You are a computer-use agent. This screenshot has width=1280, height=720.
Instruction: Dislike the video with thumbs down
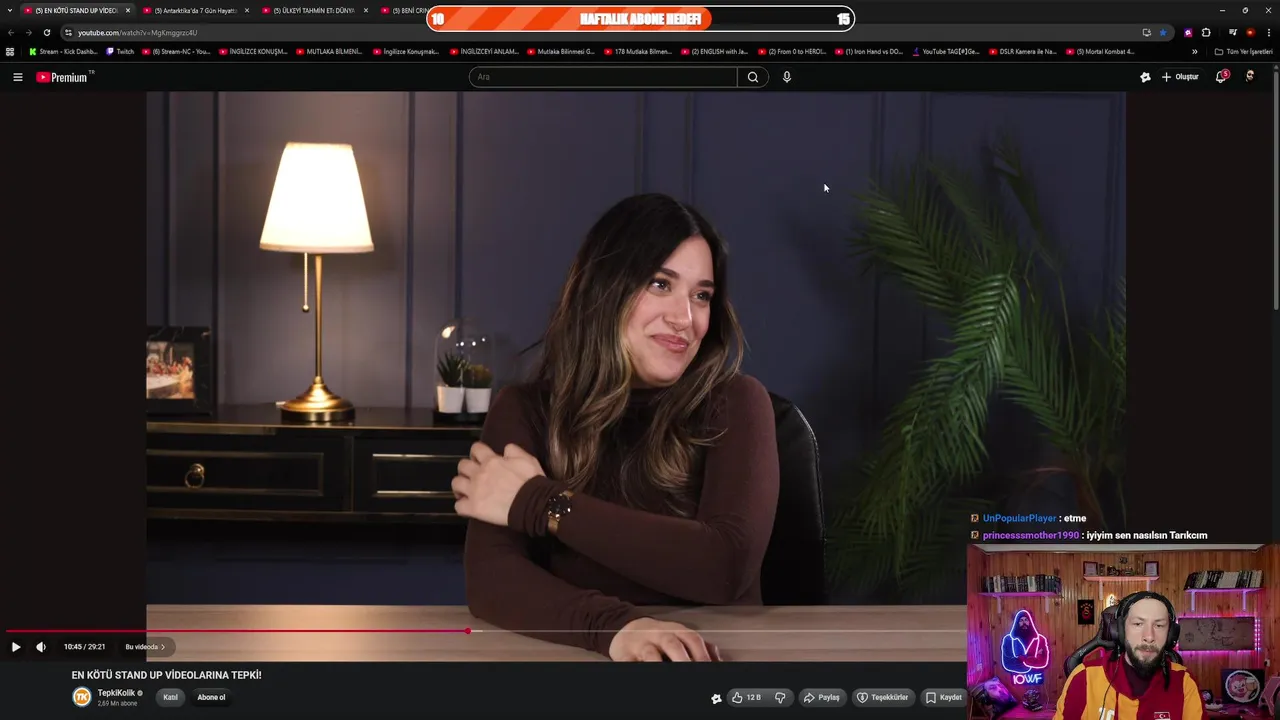click(781, 697)
